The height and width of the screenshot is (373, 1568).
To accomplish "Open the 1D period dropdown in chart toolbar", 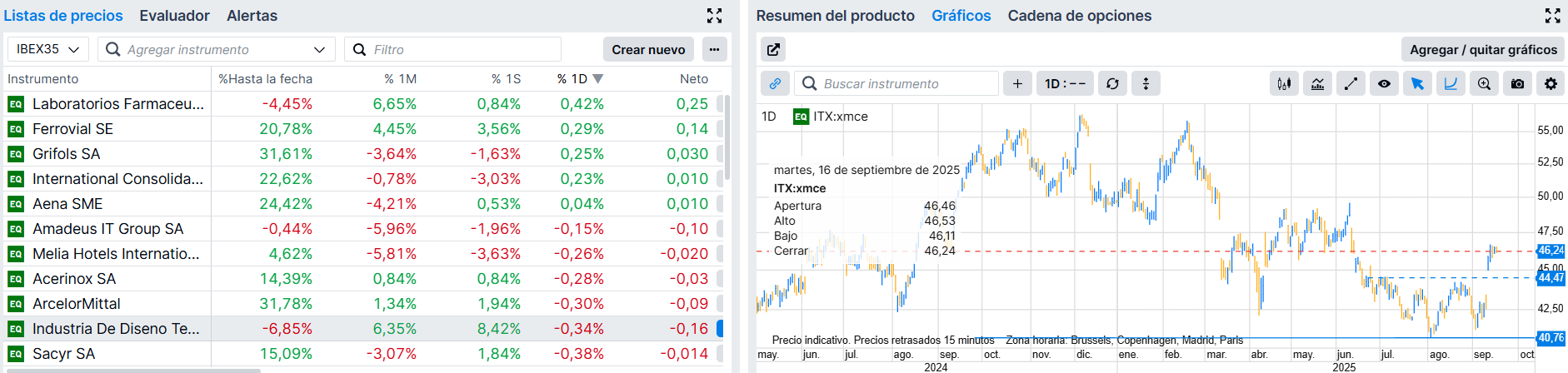I will tap(1065, 83).
